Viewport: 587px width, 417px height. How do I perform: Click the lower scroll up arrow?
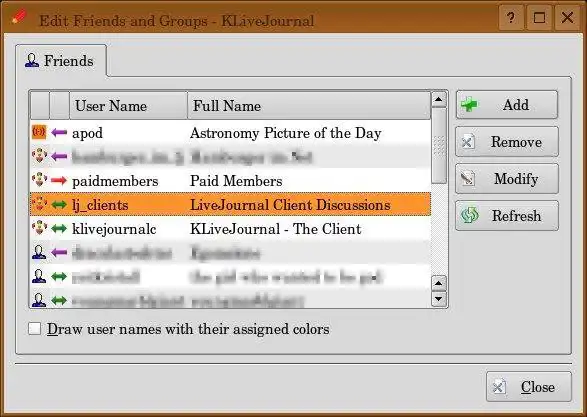pyautogui.click(x=438, y=283)
